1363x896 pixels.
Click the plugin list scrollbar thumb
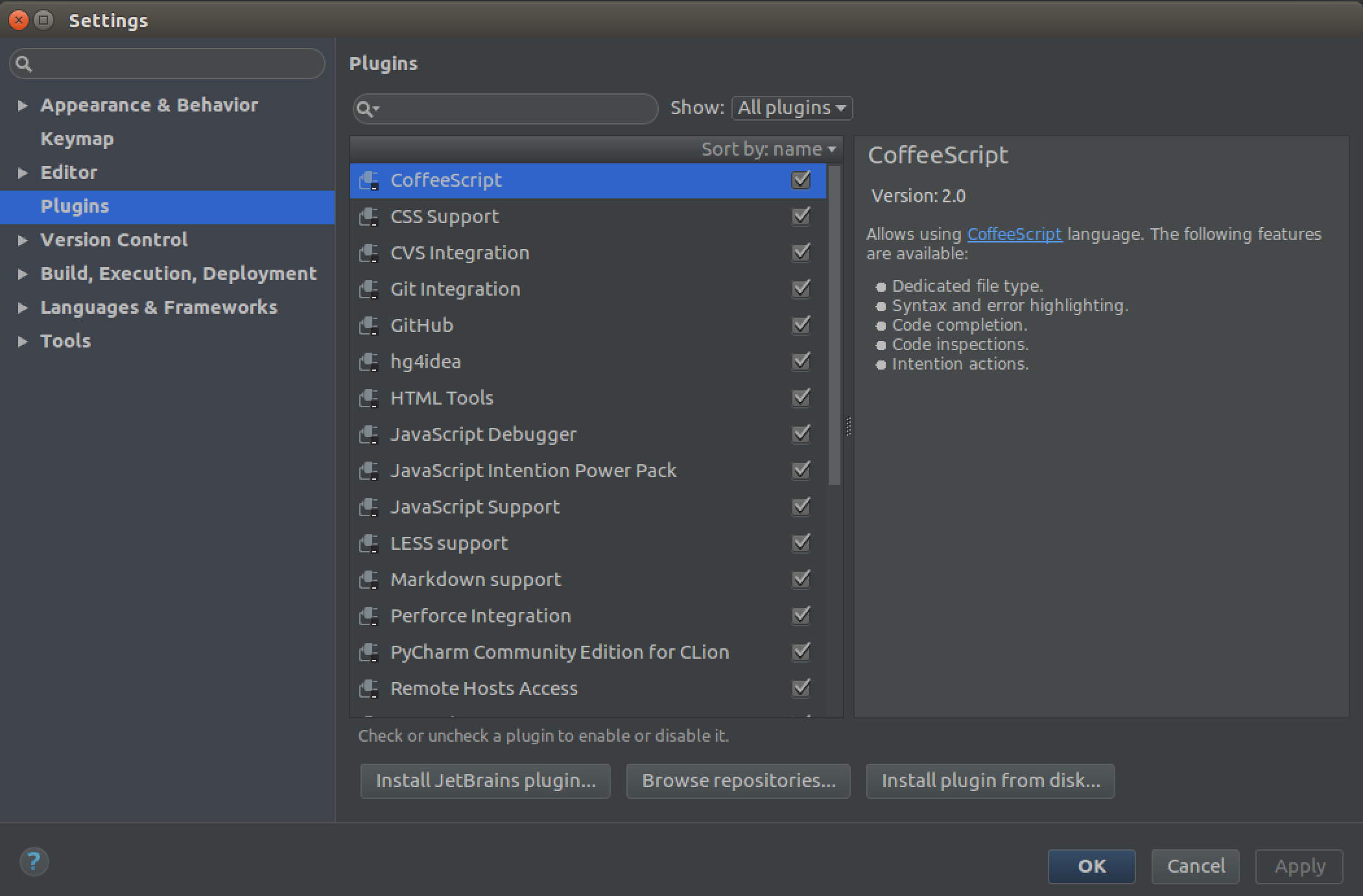[835, 325]
